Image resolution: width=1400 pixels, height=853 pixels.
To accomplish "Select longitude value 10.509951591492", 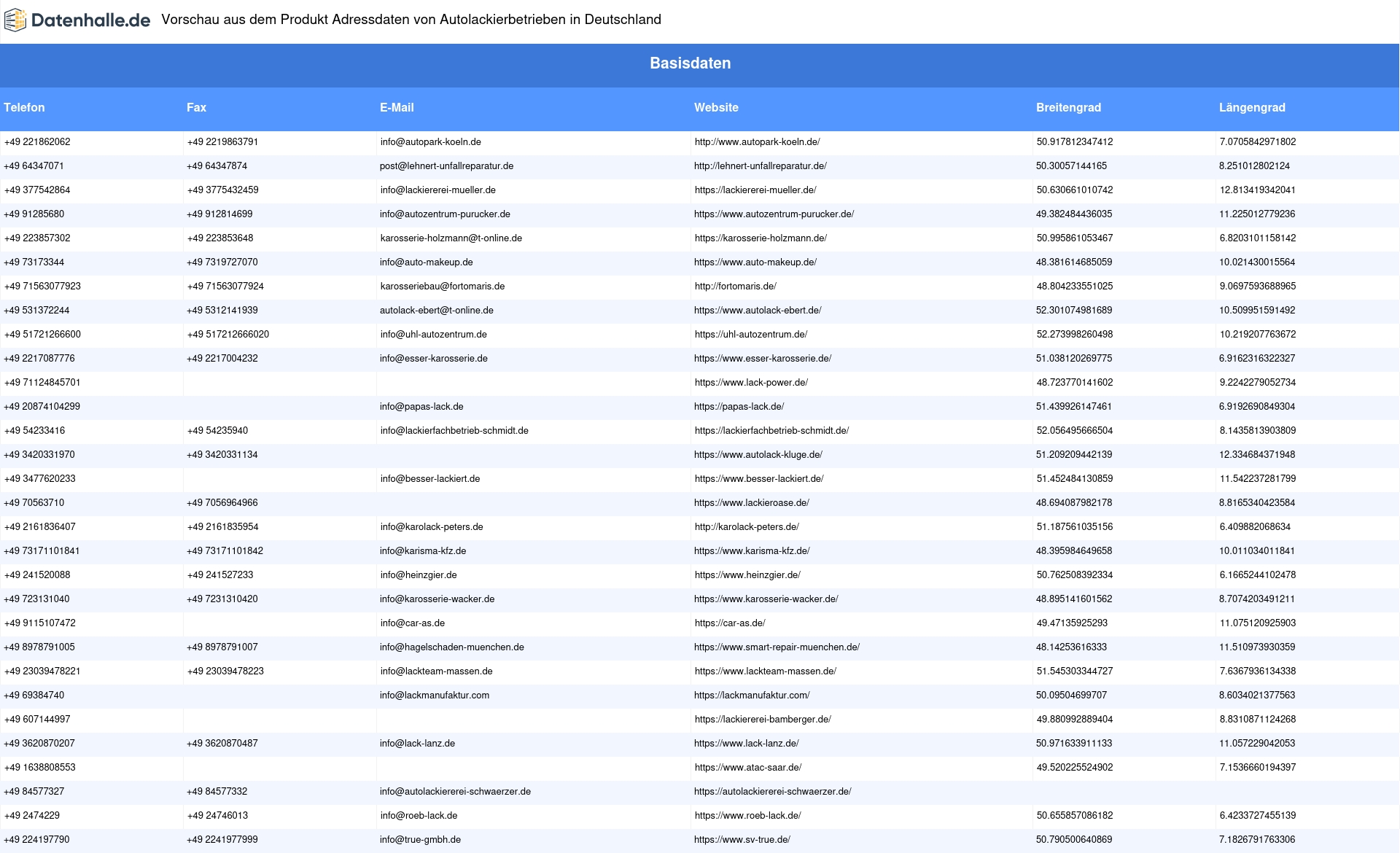I will tap(1257, 311).
